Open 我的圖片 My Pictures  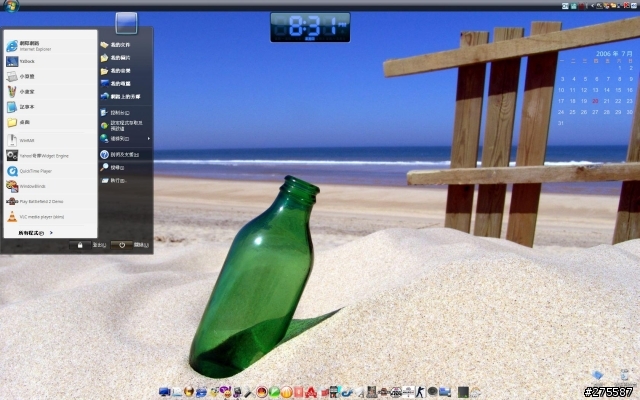125,58
